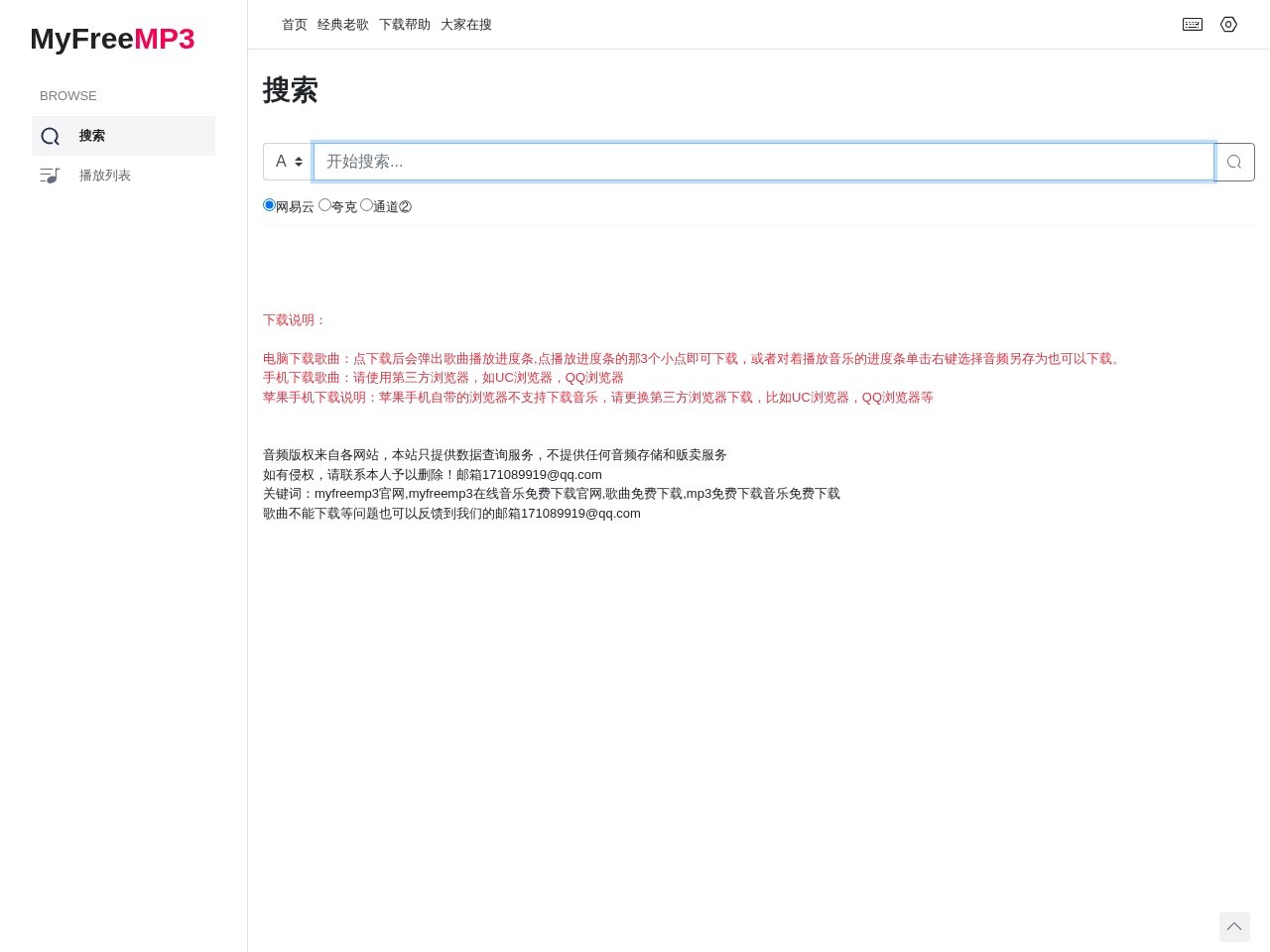
Task: Open the hexagon settings icon in header
Action: (1228, 25)
